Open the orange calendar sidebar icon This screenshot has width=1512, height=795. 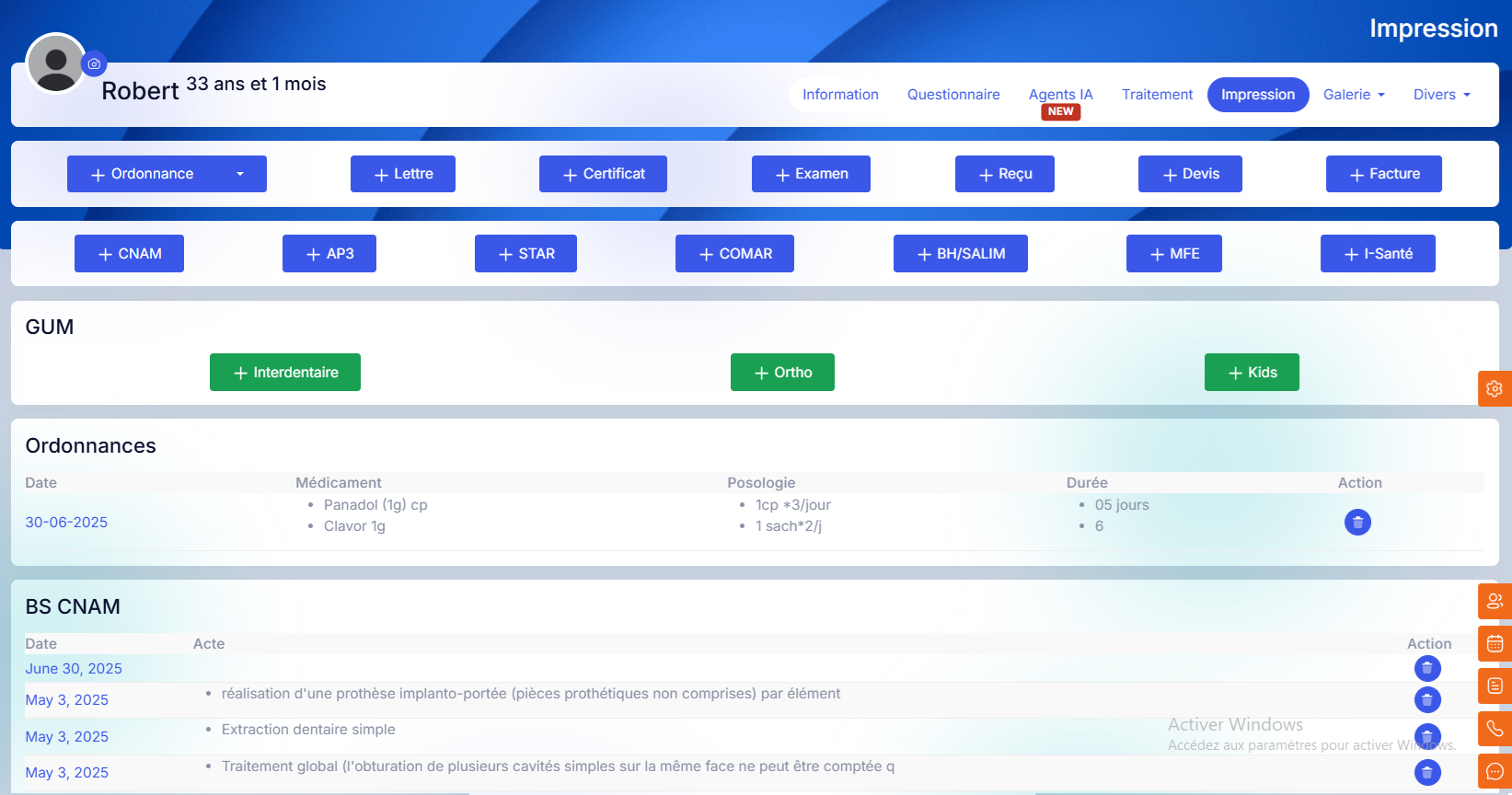(1495, 643)
